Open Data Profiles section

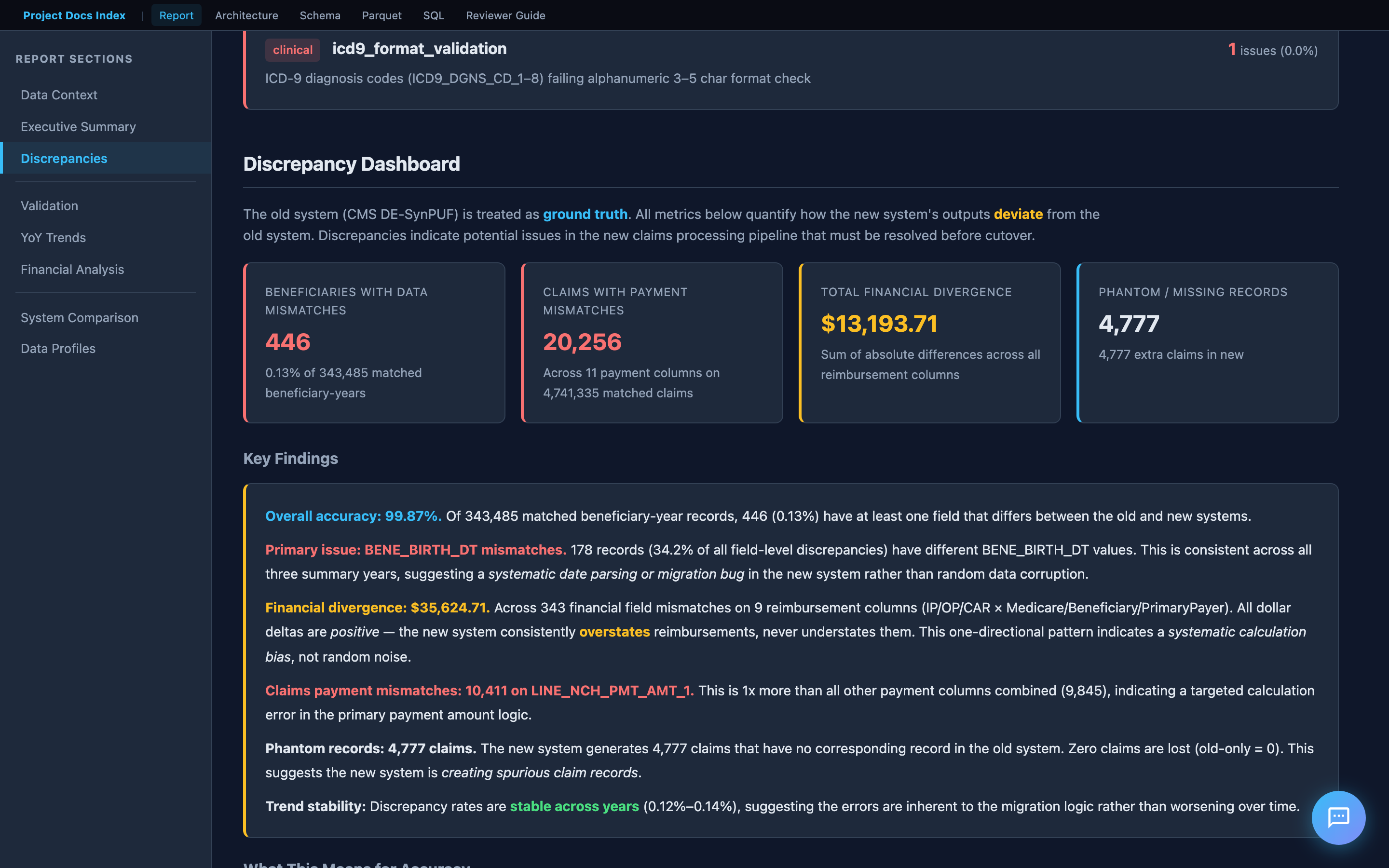click(x=58, y=349)
